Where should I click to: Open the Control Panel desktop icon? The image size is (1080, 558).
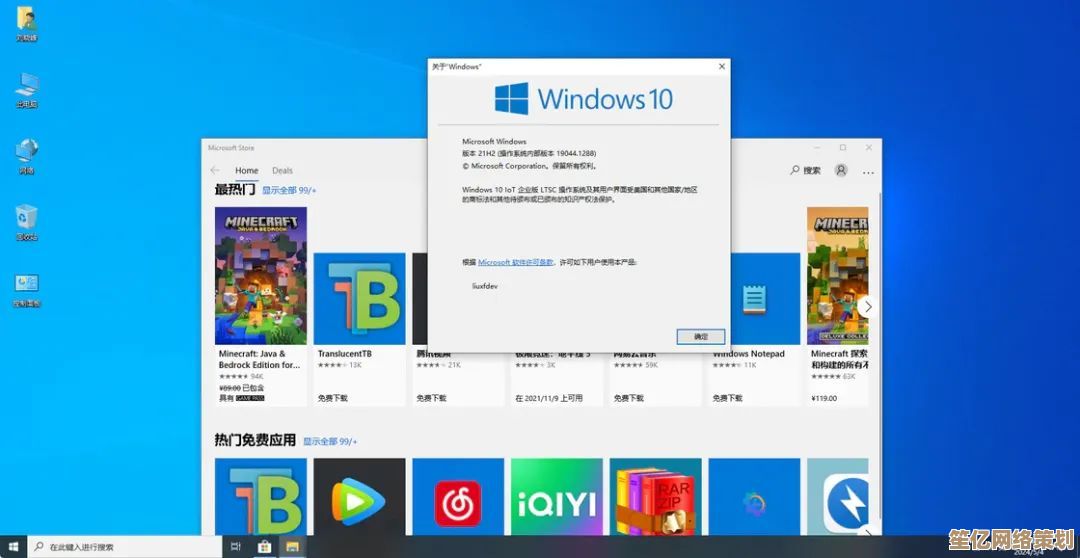pos(27,289)
